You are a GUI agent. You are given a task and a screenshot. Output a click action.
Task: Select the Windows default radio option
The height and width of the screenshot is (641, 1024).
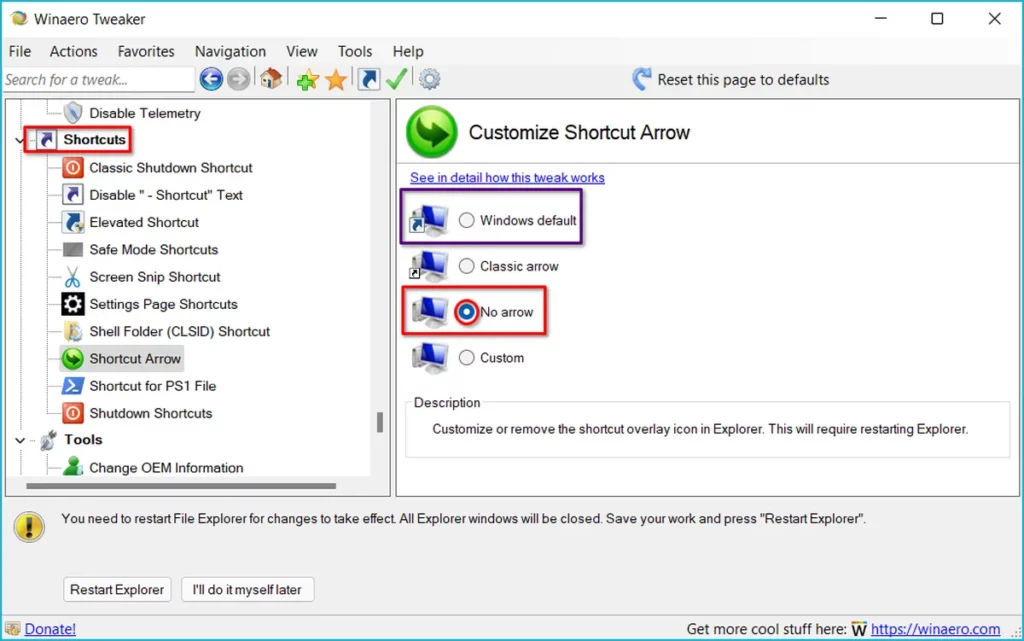[x=467, y=220]
